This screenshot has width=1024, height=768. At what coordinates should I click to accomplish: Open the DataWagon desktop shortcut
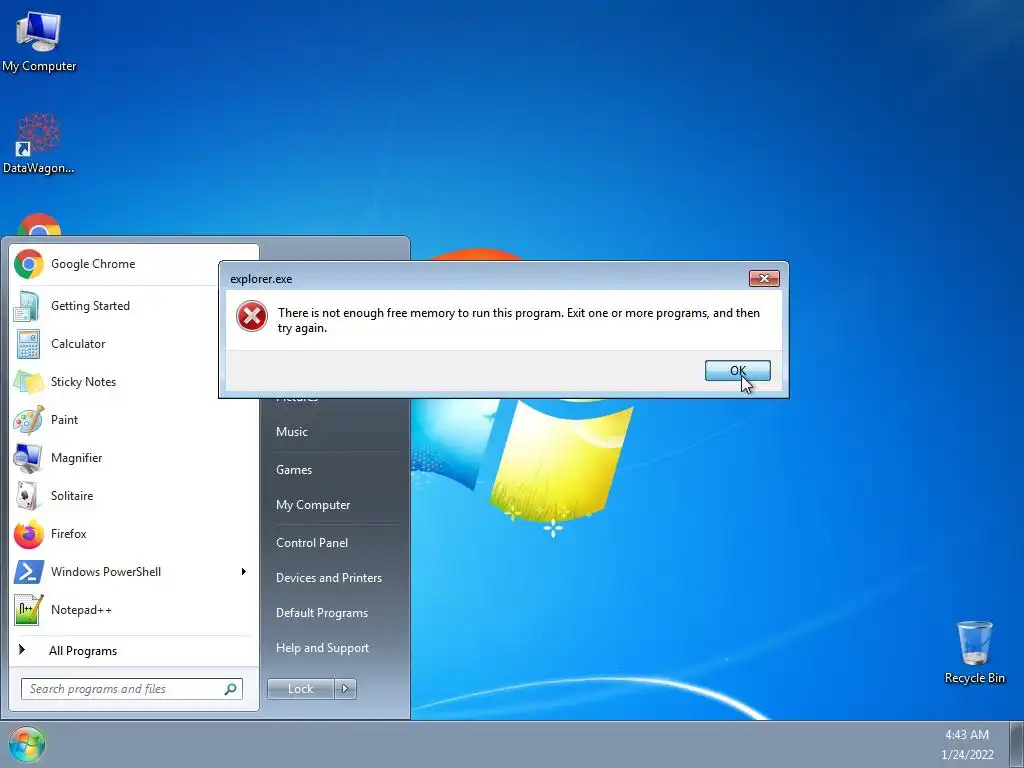39,144
